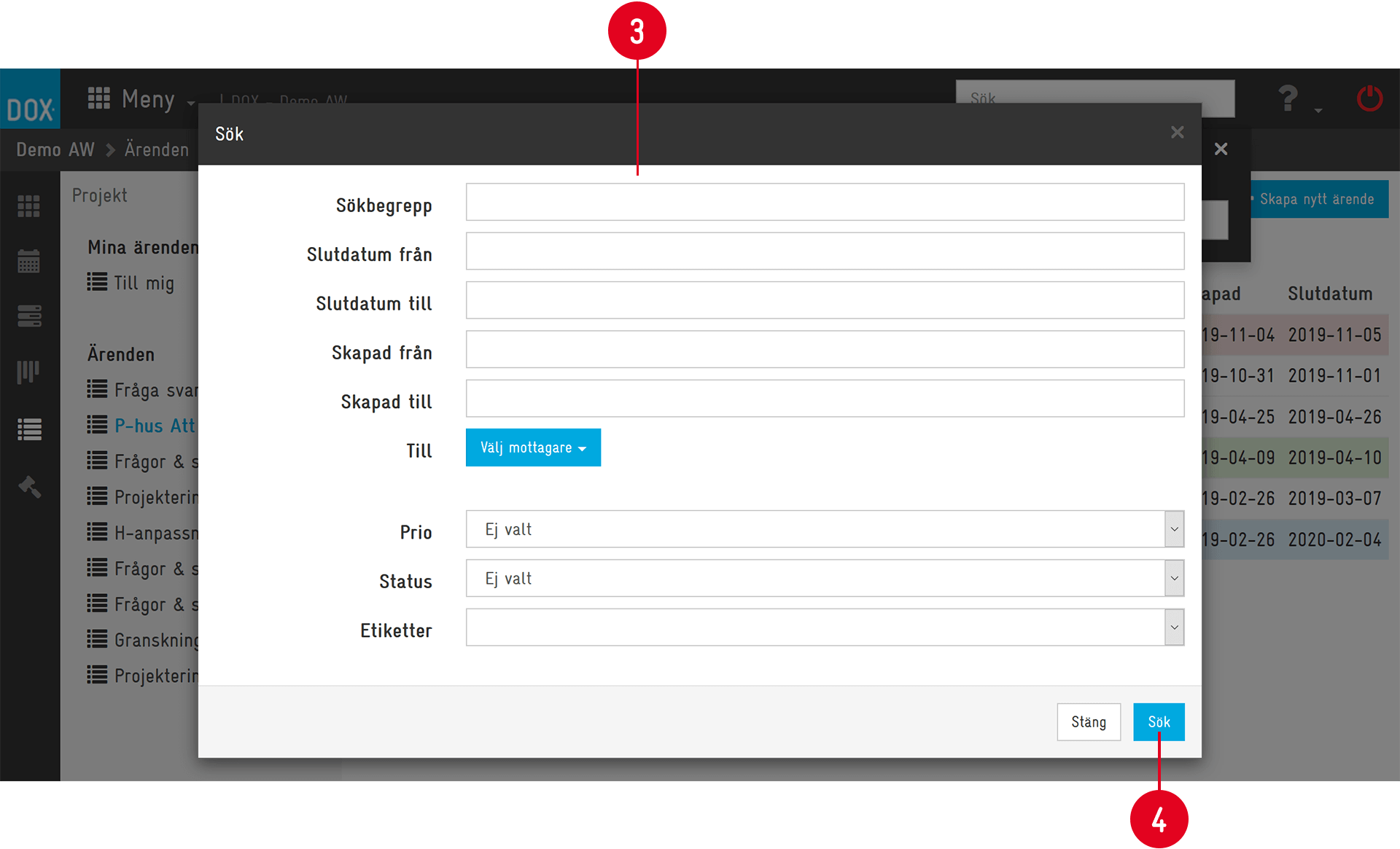Image resolution: width=1400 pixels, height=849 pixels.
Task: Click the gavel hammer sidebar icon
Action: click(28, 486)
